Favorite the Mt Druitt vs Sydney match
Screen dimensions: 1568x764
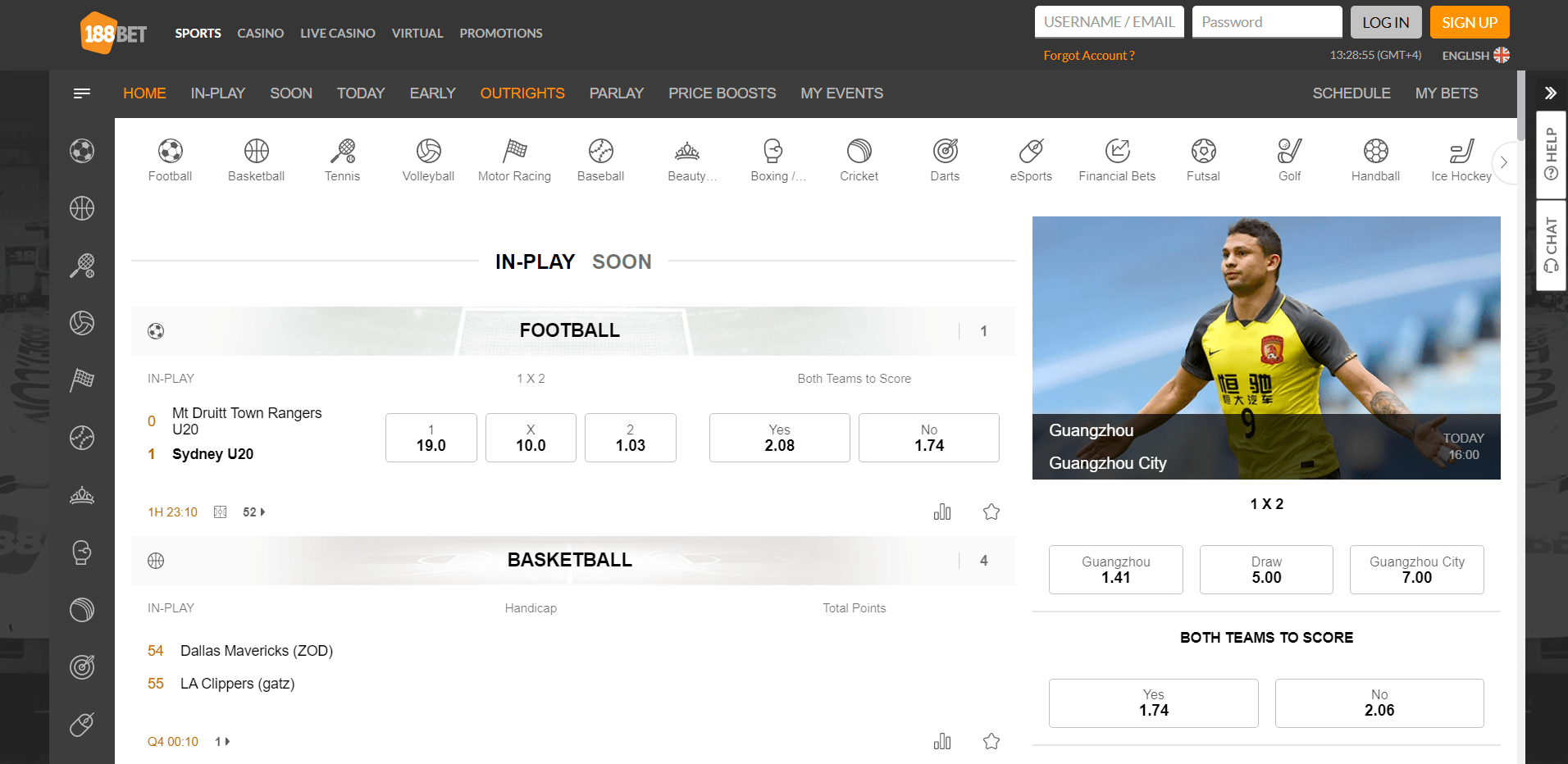coord(991,511)
